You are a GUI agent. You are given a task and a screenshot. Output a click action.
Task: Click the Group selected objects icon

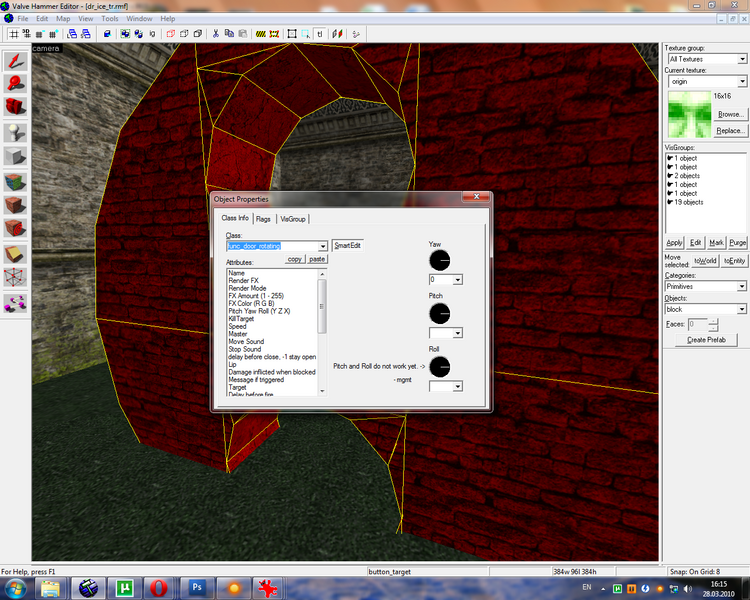[x=125, y=34]
